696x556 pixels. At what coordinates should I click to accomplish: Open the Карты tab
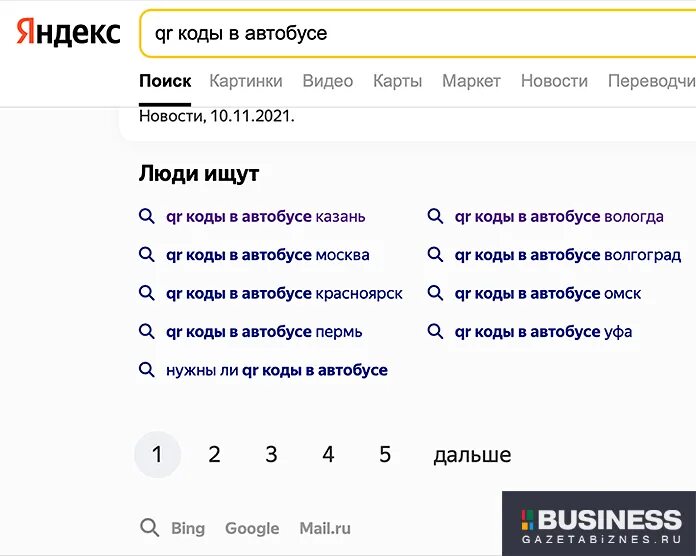[x=397, y=81]
